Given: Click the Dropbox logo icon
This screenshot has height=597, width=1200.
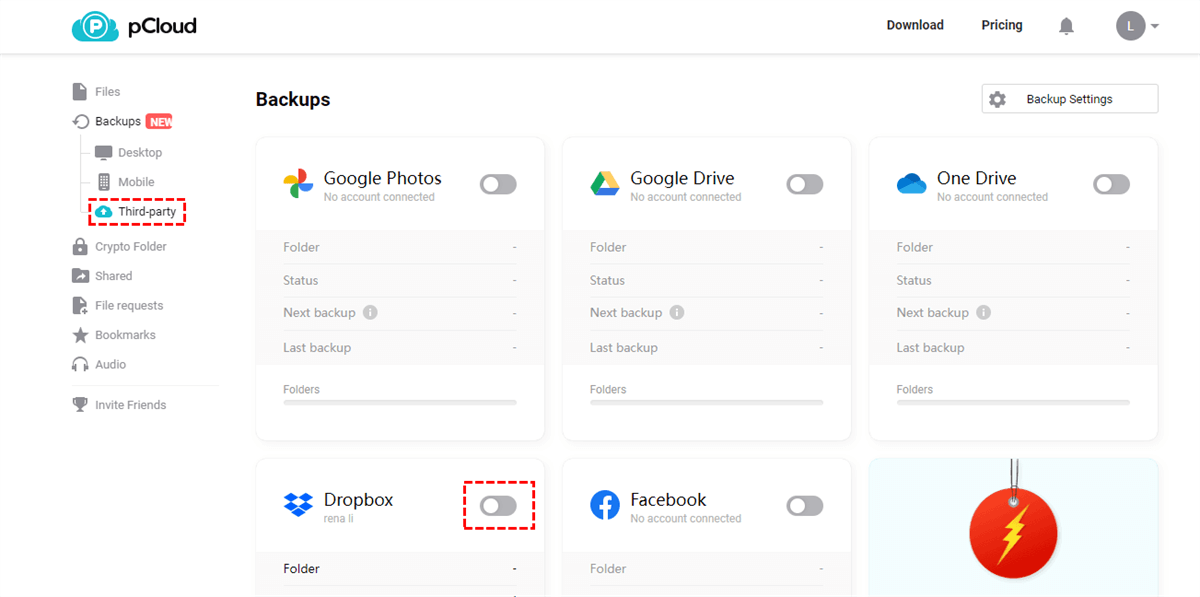Looking at the screenshot, I should [x=298, y=505].
